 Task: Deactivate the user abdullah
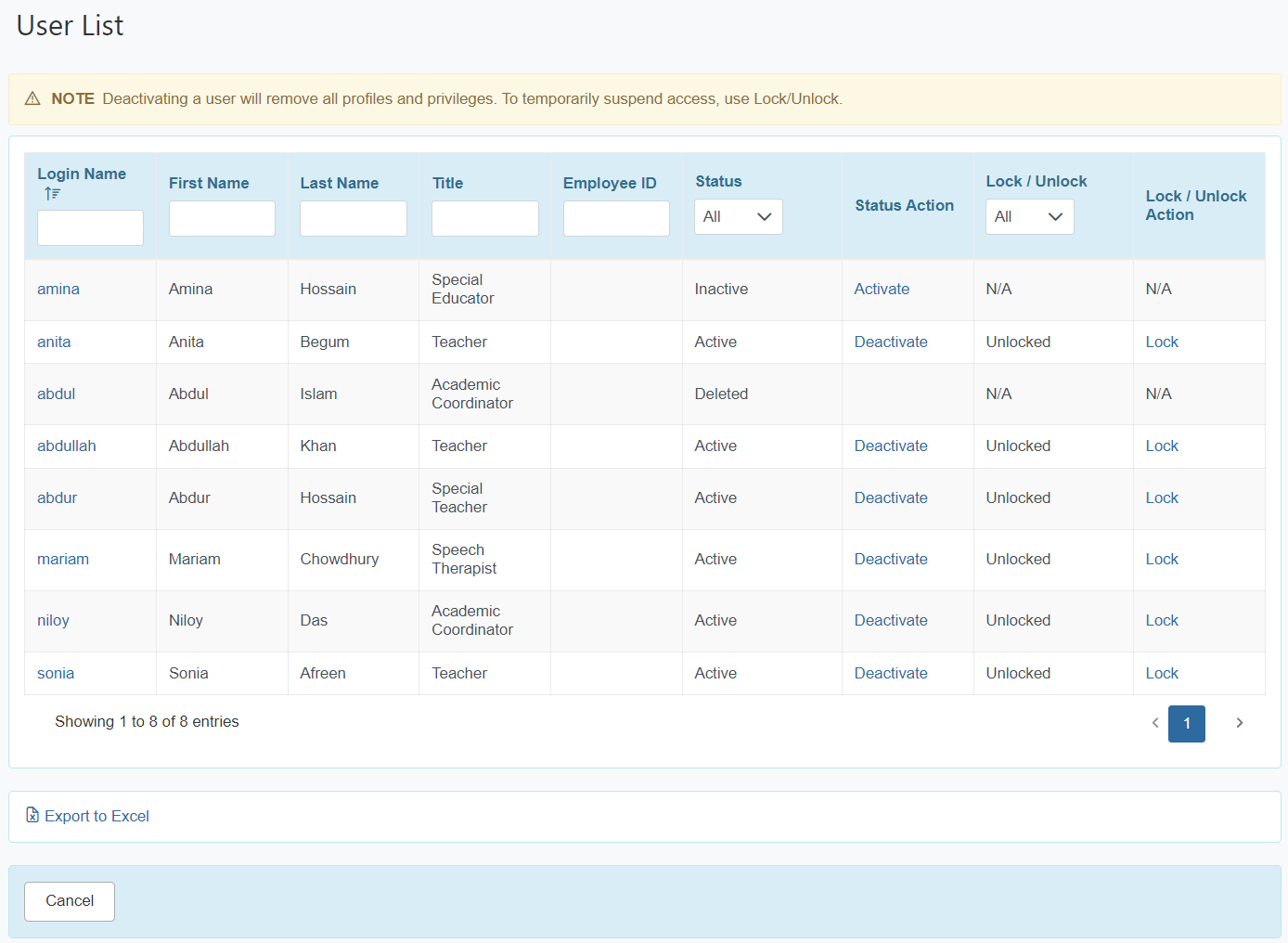point(891,446)
